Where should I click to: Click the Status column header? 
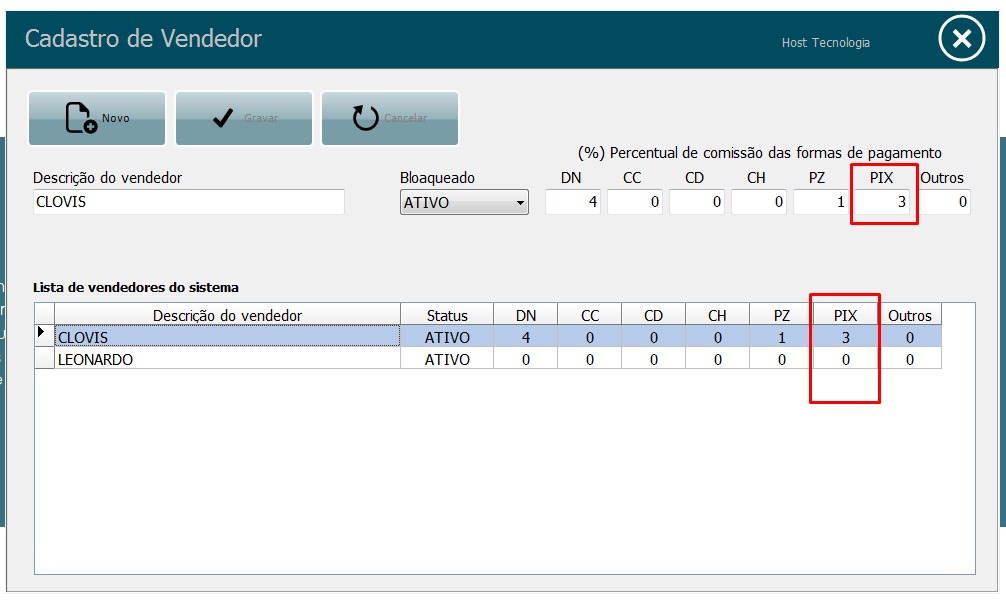coord(446,315)
